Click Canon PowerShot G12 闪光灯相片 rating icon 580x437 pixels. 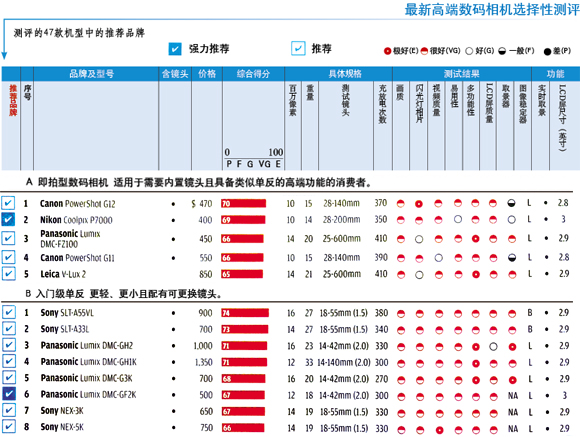point(419,204)
